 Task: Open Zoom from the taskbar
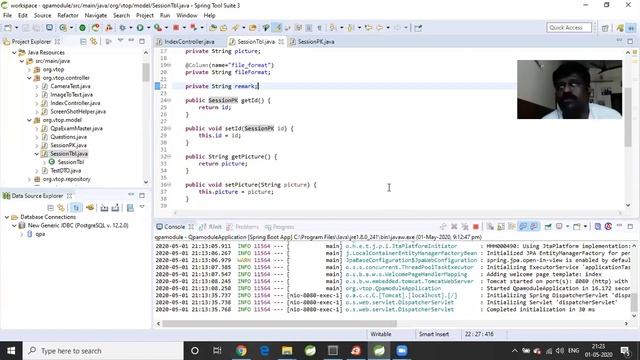pos(402,351)
